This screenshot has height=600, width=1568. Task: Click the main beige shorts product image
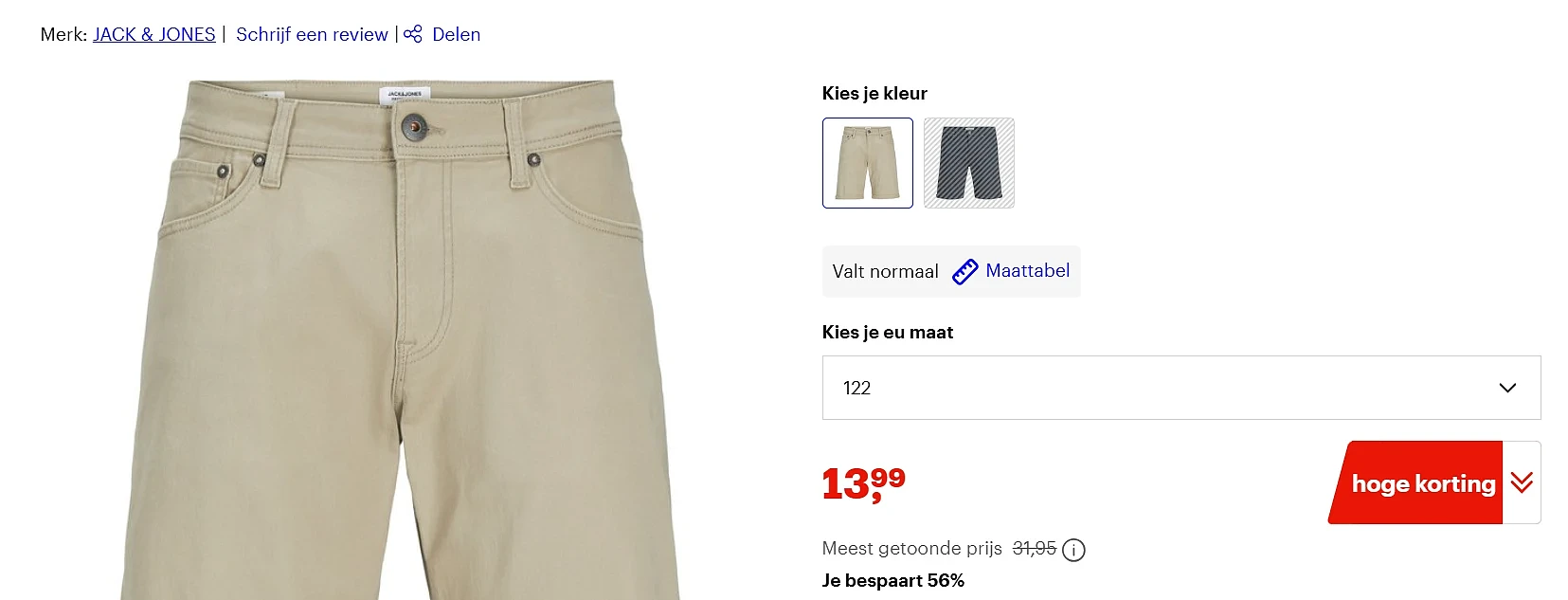coord(401,339)
